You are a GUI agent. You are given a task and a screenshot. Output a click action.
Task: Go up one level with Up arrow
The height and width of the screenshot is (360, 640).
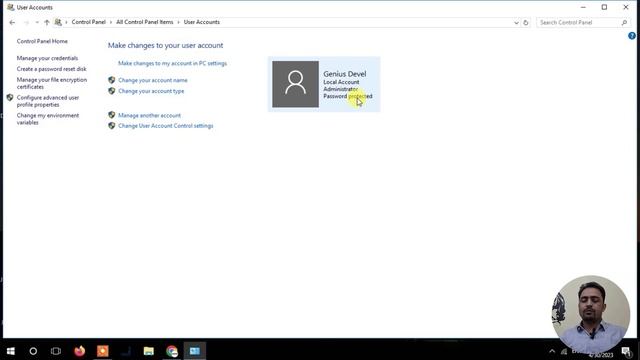tap(47, 22)
